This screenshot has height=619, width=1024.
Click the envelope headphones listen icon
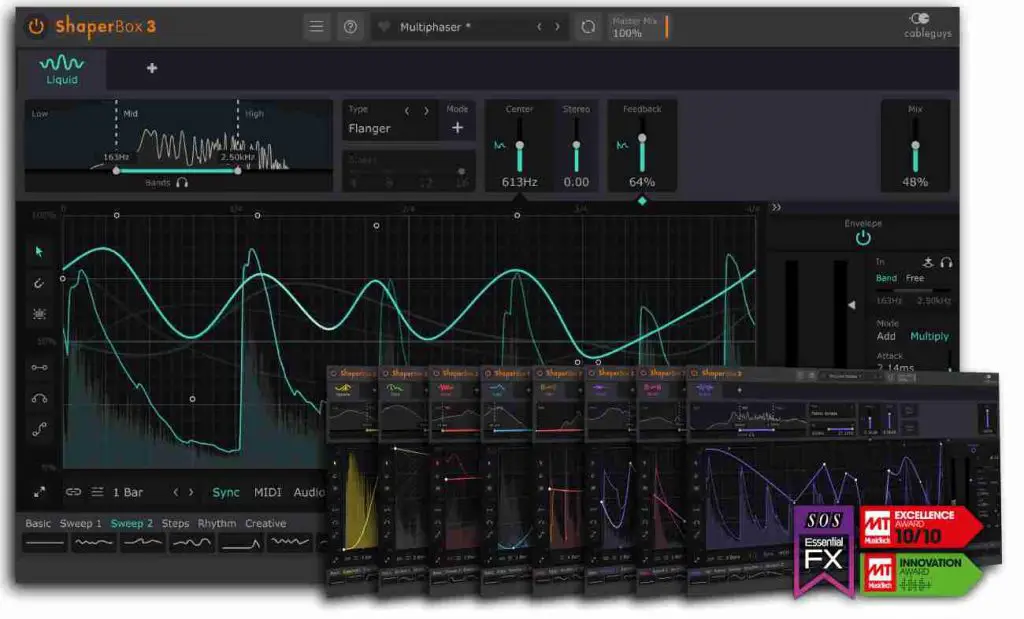[x=946, y=262]
